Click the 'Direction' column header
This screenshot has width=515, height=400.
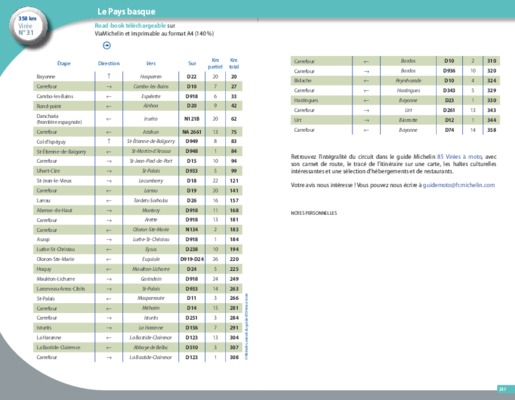(x=109, y=63)
